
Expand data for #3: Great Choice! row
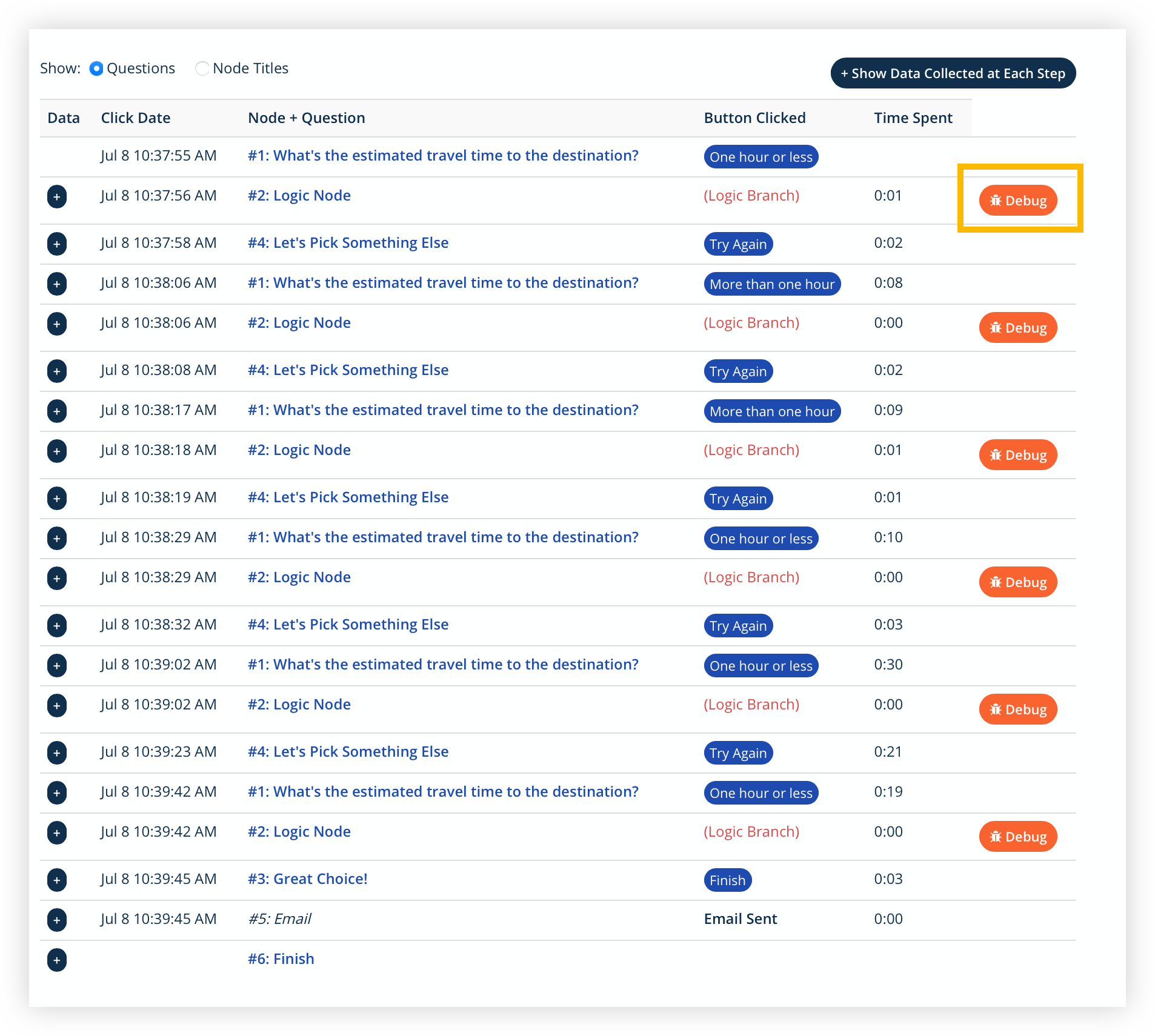pos(57,880)
